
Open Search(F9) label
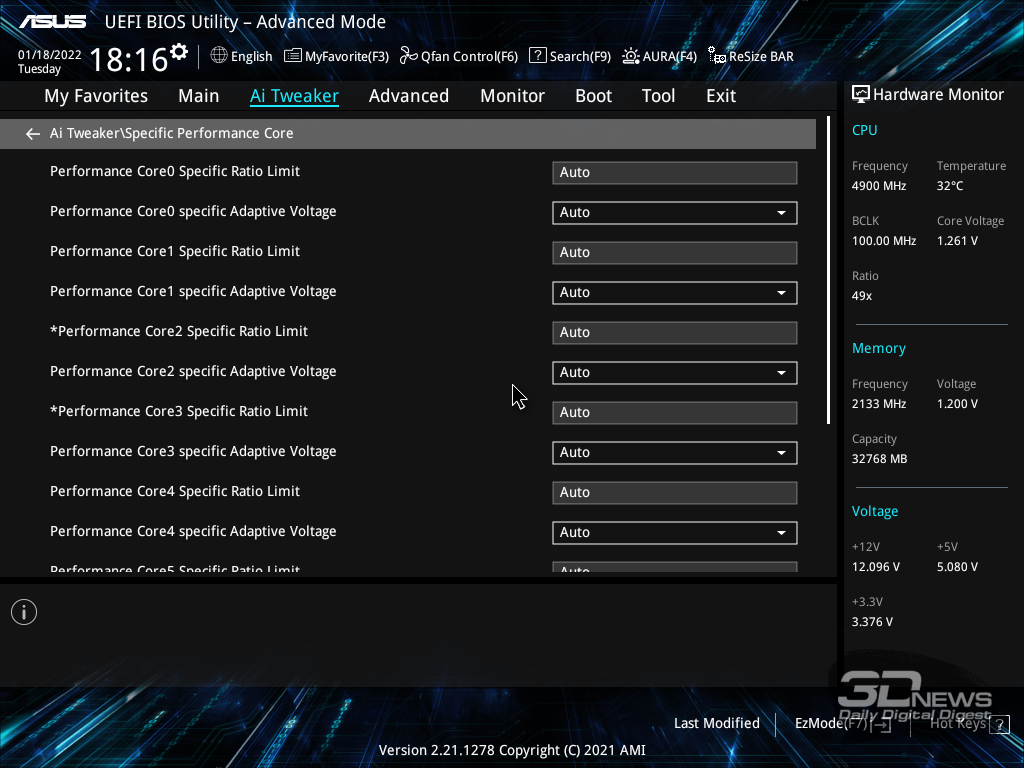coord(580,57)
